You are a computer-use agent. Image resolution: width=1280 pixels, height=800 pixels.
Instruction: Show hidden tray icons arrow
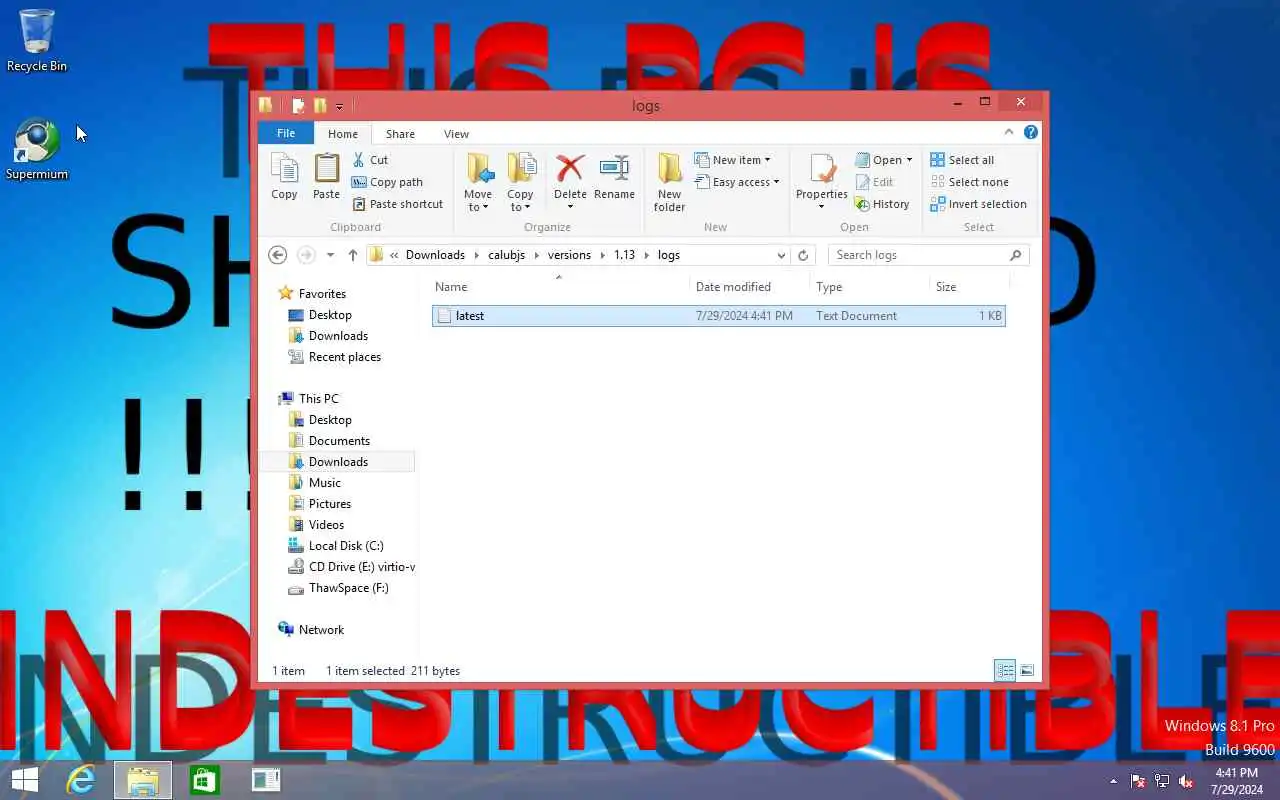tap(1114, 781)
